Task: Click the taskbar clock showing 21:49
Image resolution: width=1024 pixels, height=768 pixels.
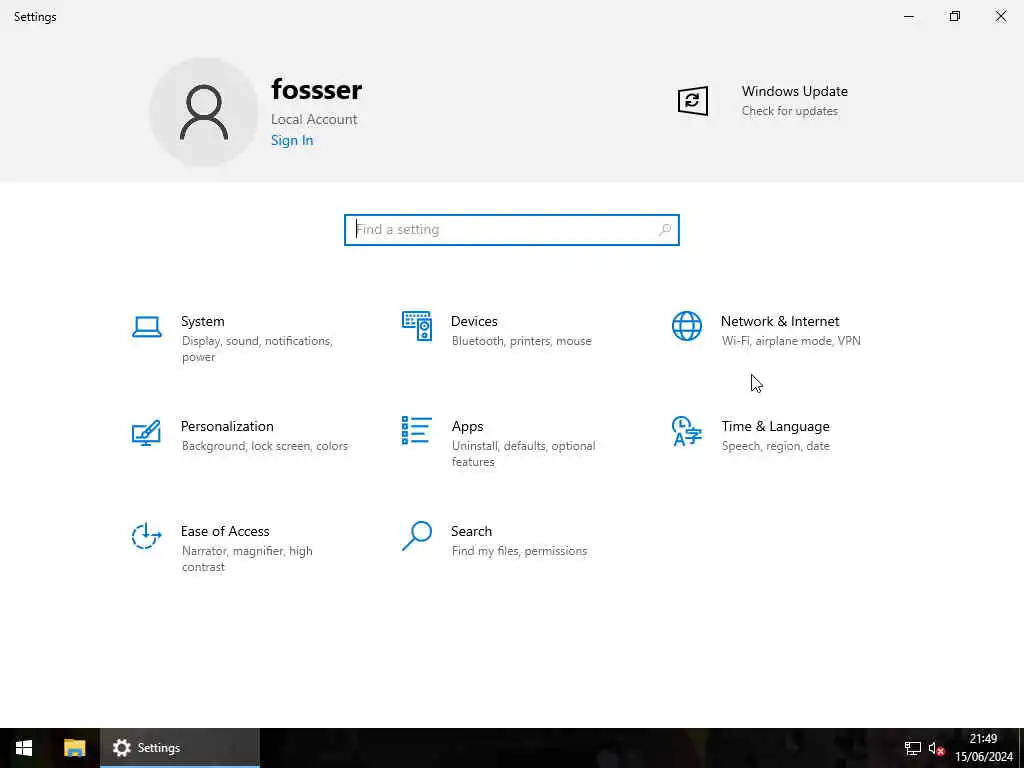Action: 983,739
